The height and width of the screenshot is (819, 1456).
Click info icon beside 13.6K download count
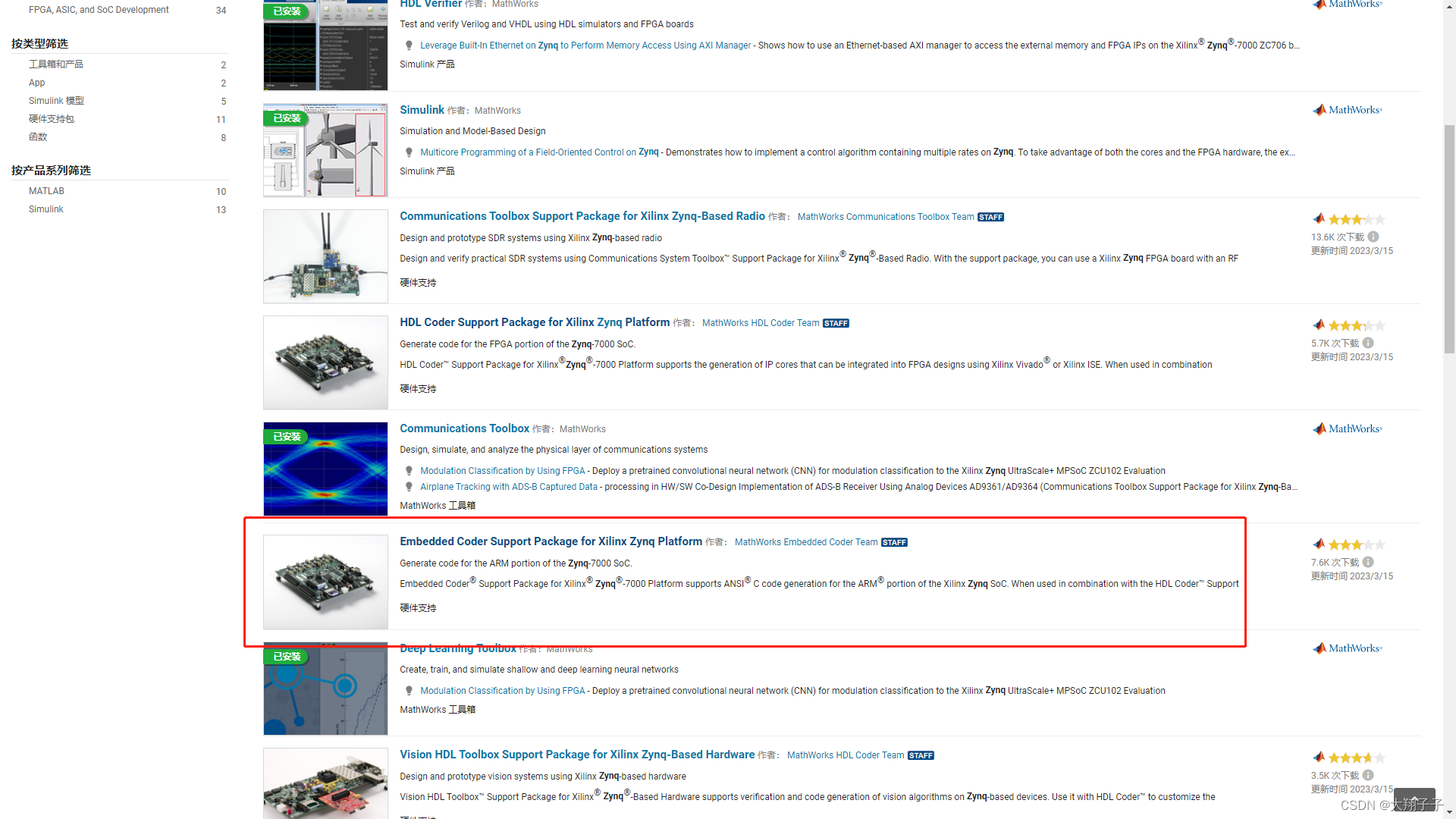coord(1373,236)
